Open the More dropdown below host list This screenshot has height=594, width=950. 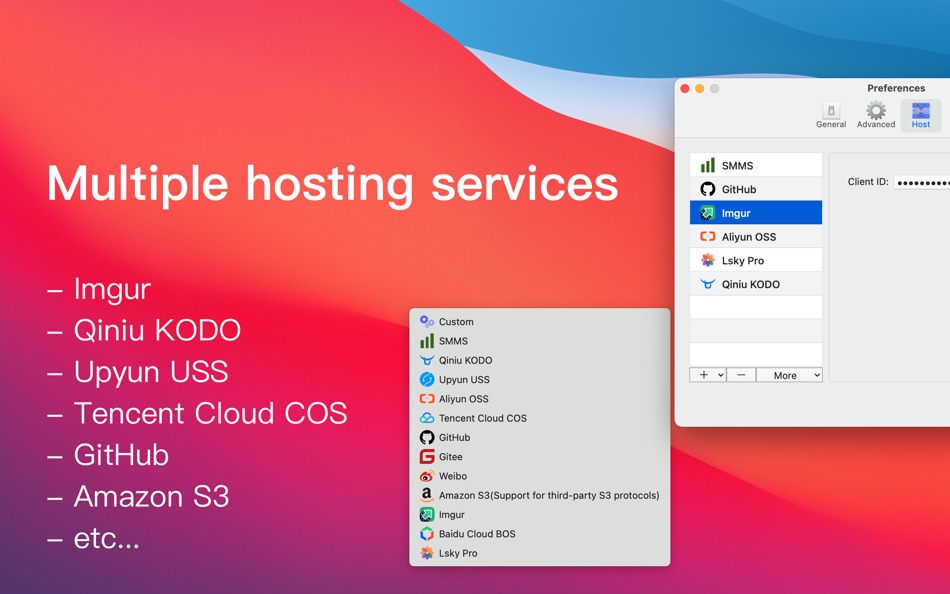(789, 375)
